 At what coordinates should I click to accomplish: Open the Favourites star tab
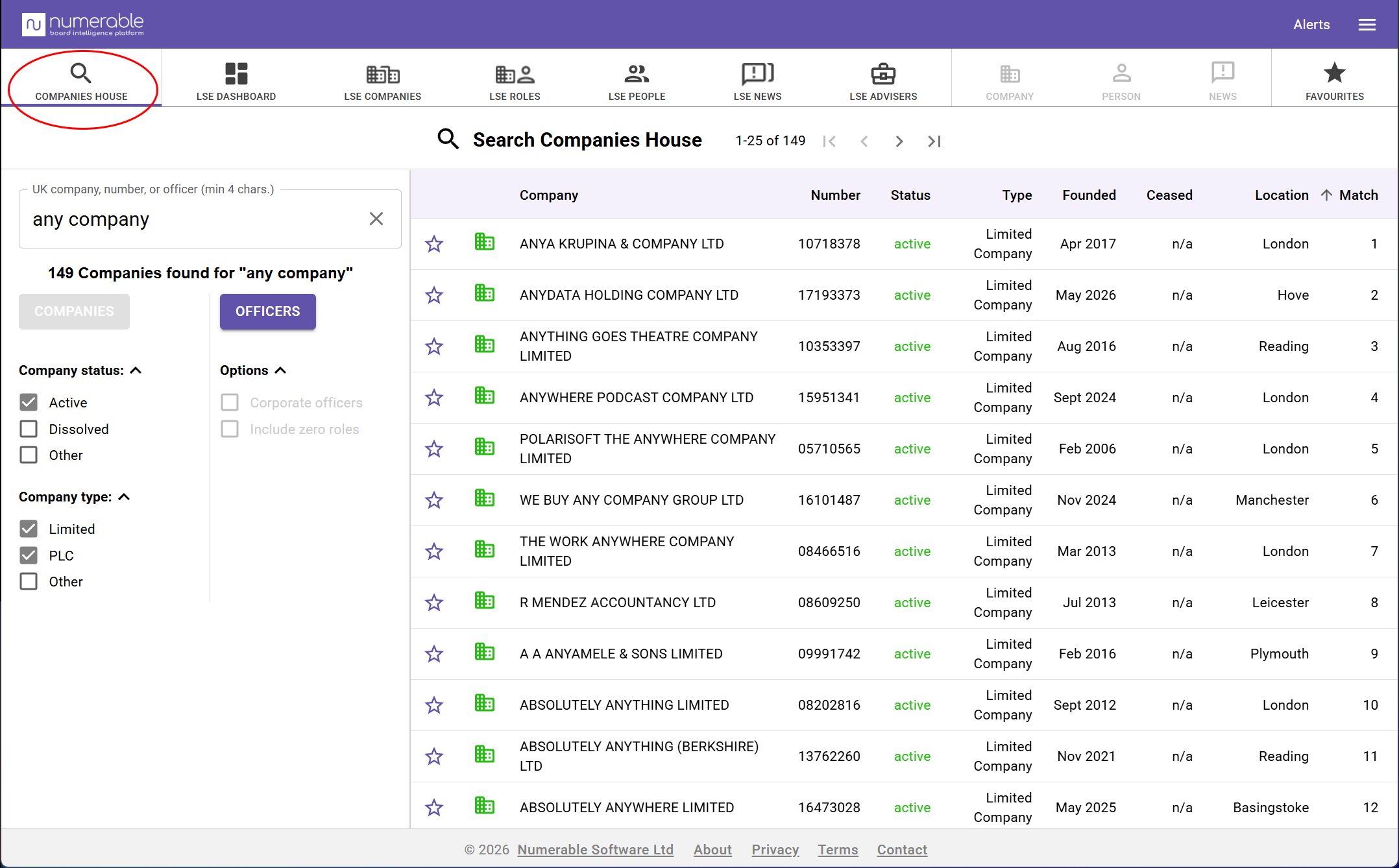(x=1335, y=80)
